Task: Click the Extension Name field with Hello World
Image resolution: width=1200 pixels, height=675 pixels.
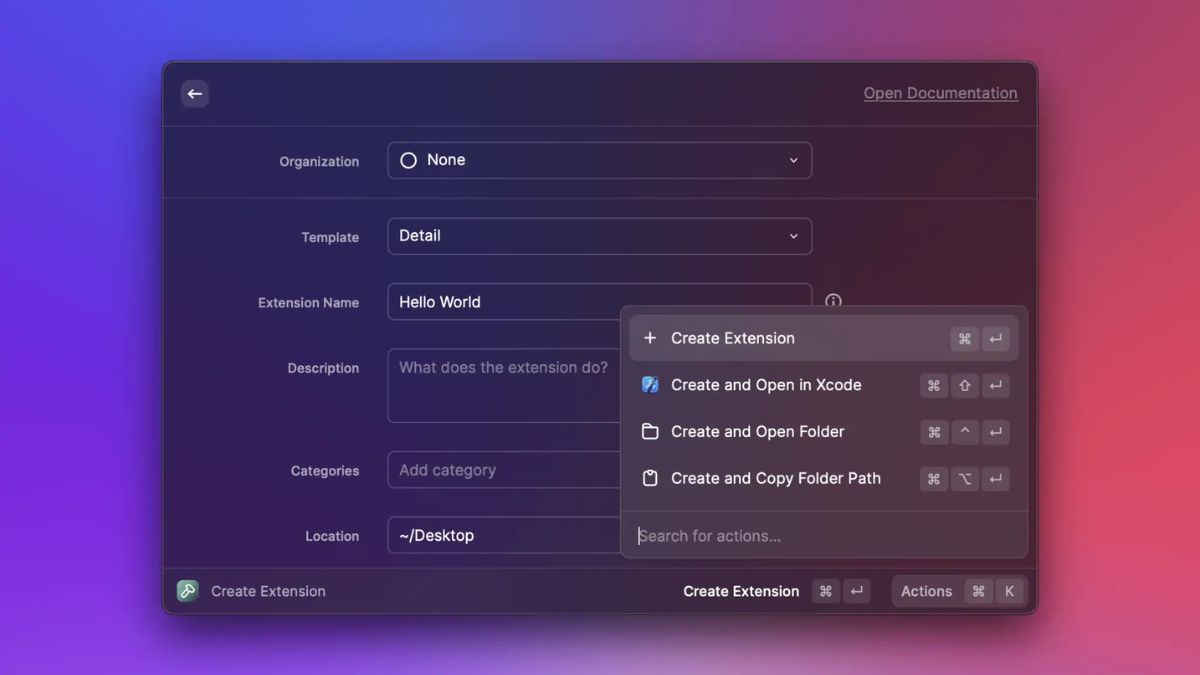Action: (x=599, y=302)
